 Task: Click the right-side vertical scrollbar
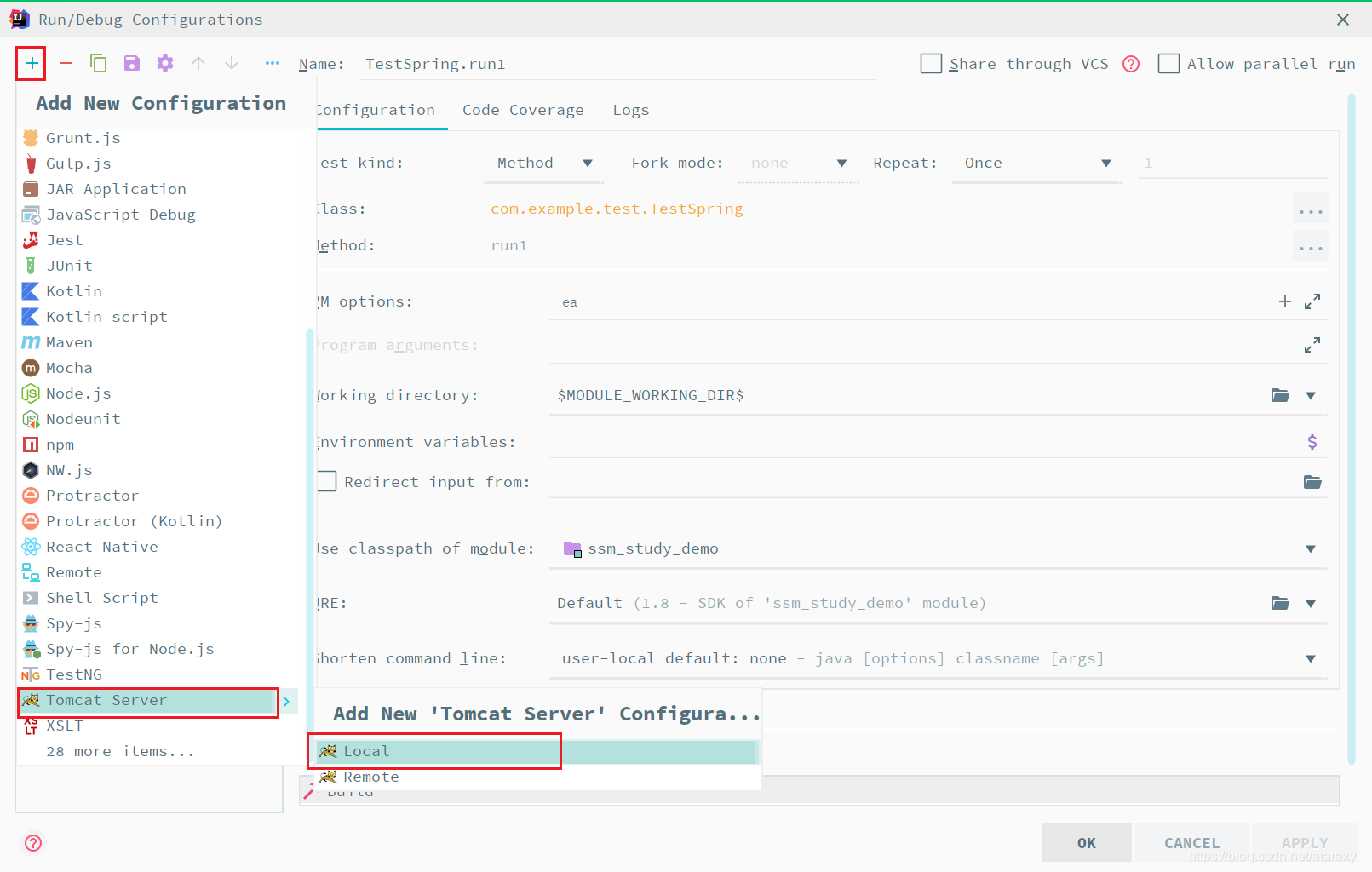point(1351,430)
